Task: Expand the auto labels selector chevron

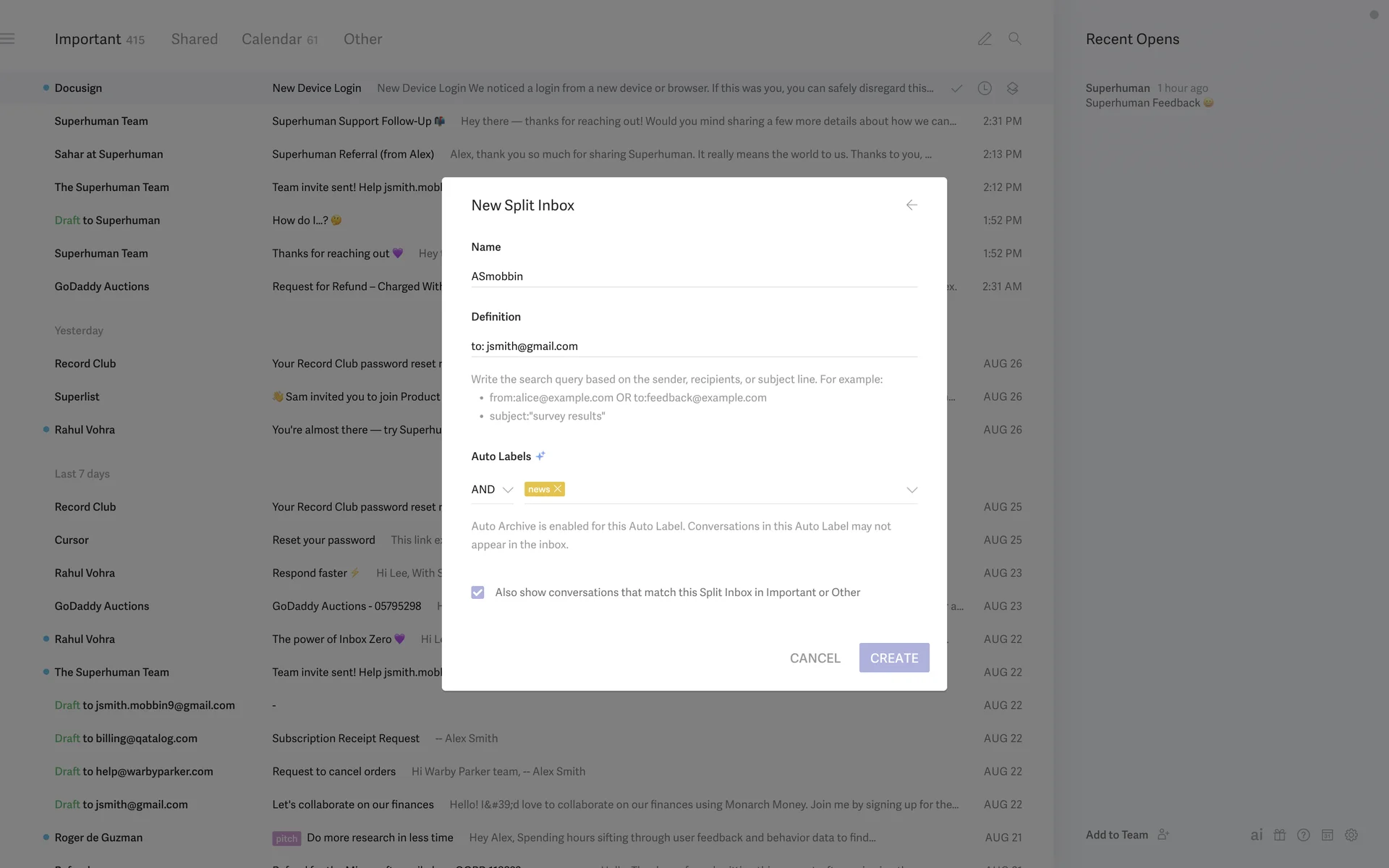Action: pyautogui.click(x=912, y=490)
